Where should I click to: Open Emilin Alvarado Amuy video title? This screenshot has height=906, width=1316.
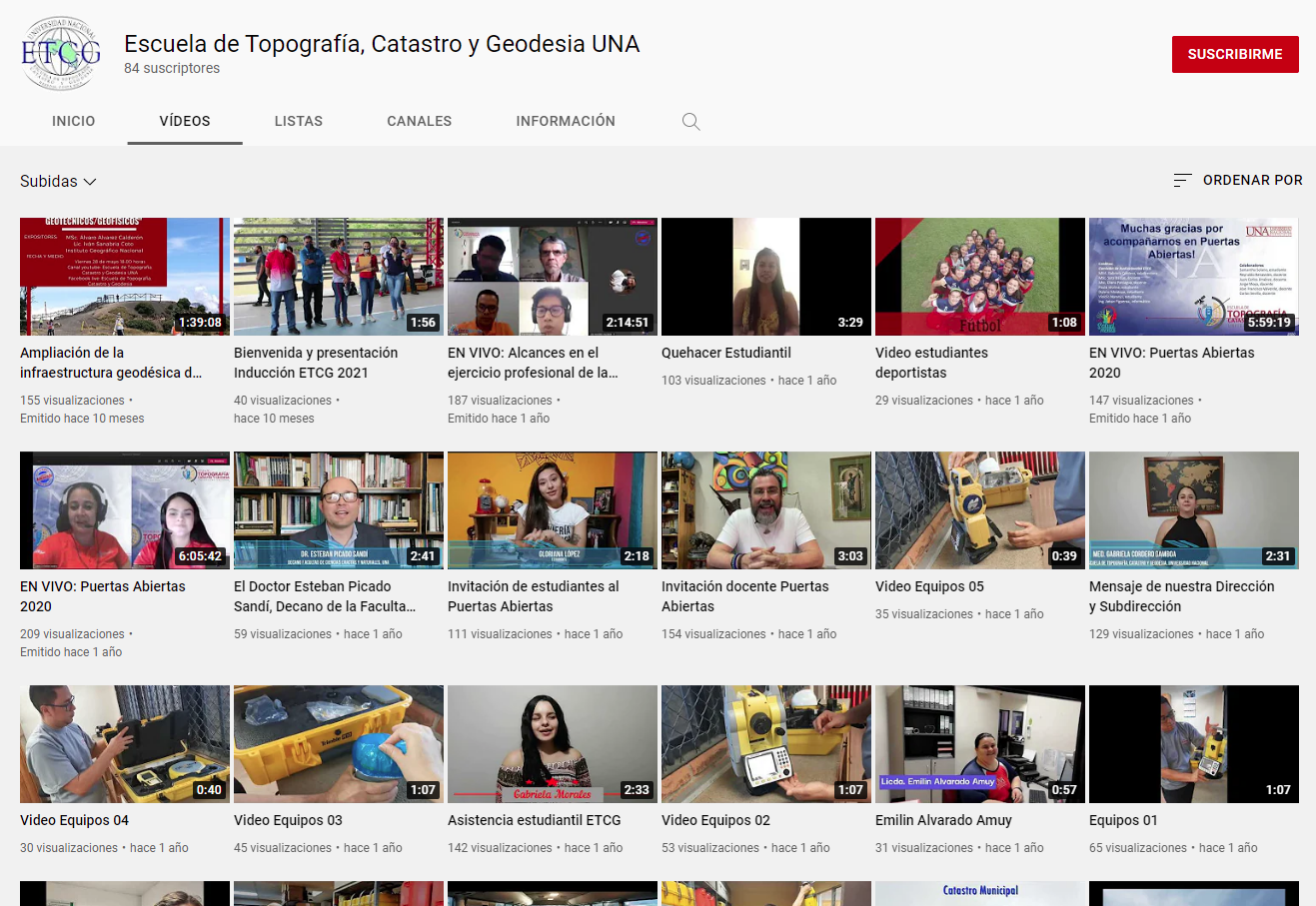pyautogui.click(x=943, y=820)
